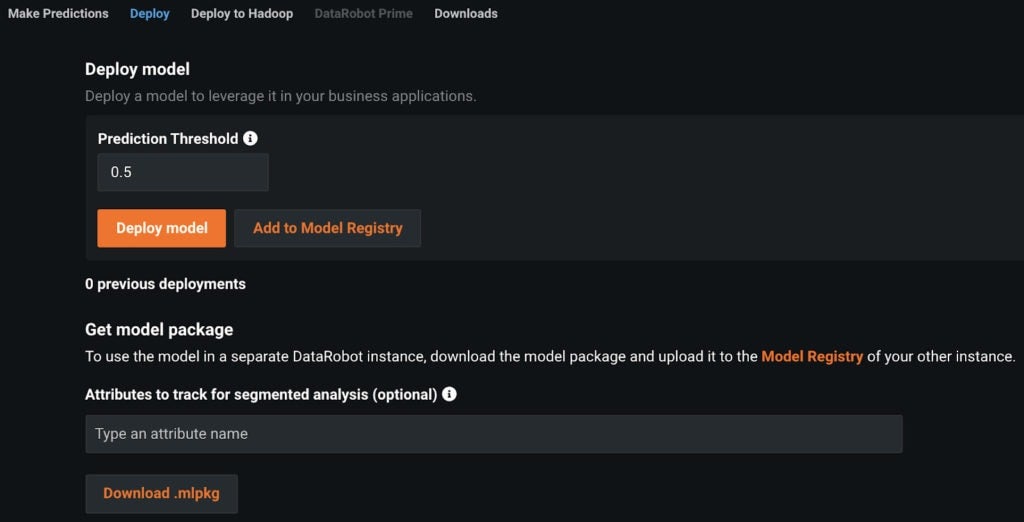Screen dimensions: 1024x522
Task: Open the Deploy to Hadoop tab
Action: 242,14
